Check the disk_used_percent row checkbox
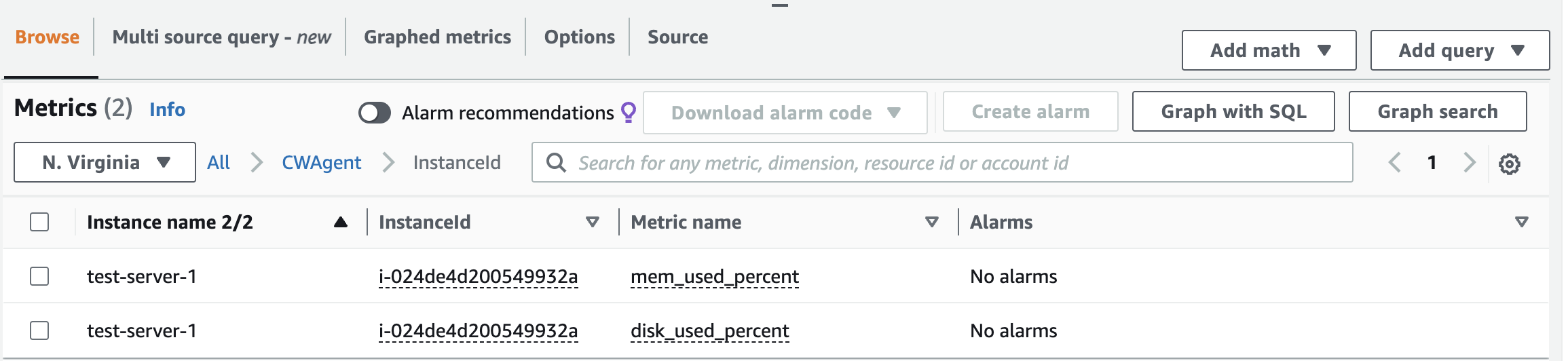 [x=39, y=330]
